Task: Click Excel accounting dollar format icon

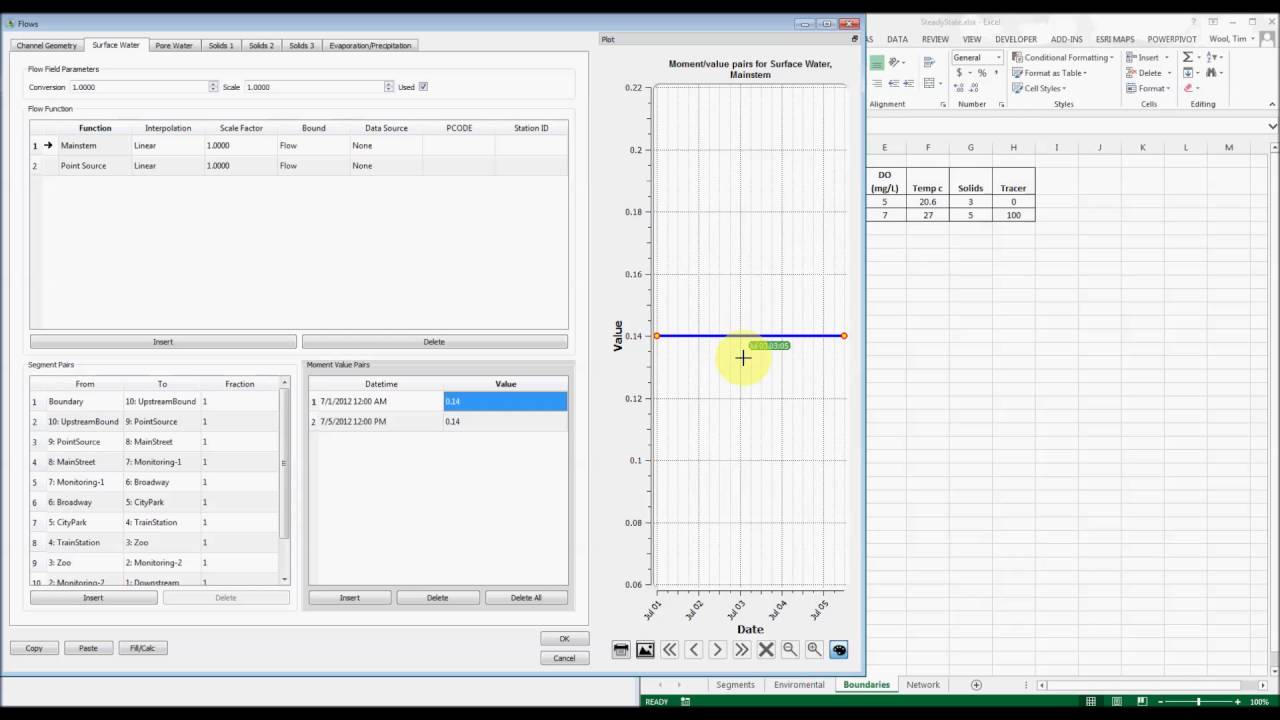Action: pos(961,73)
